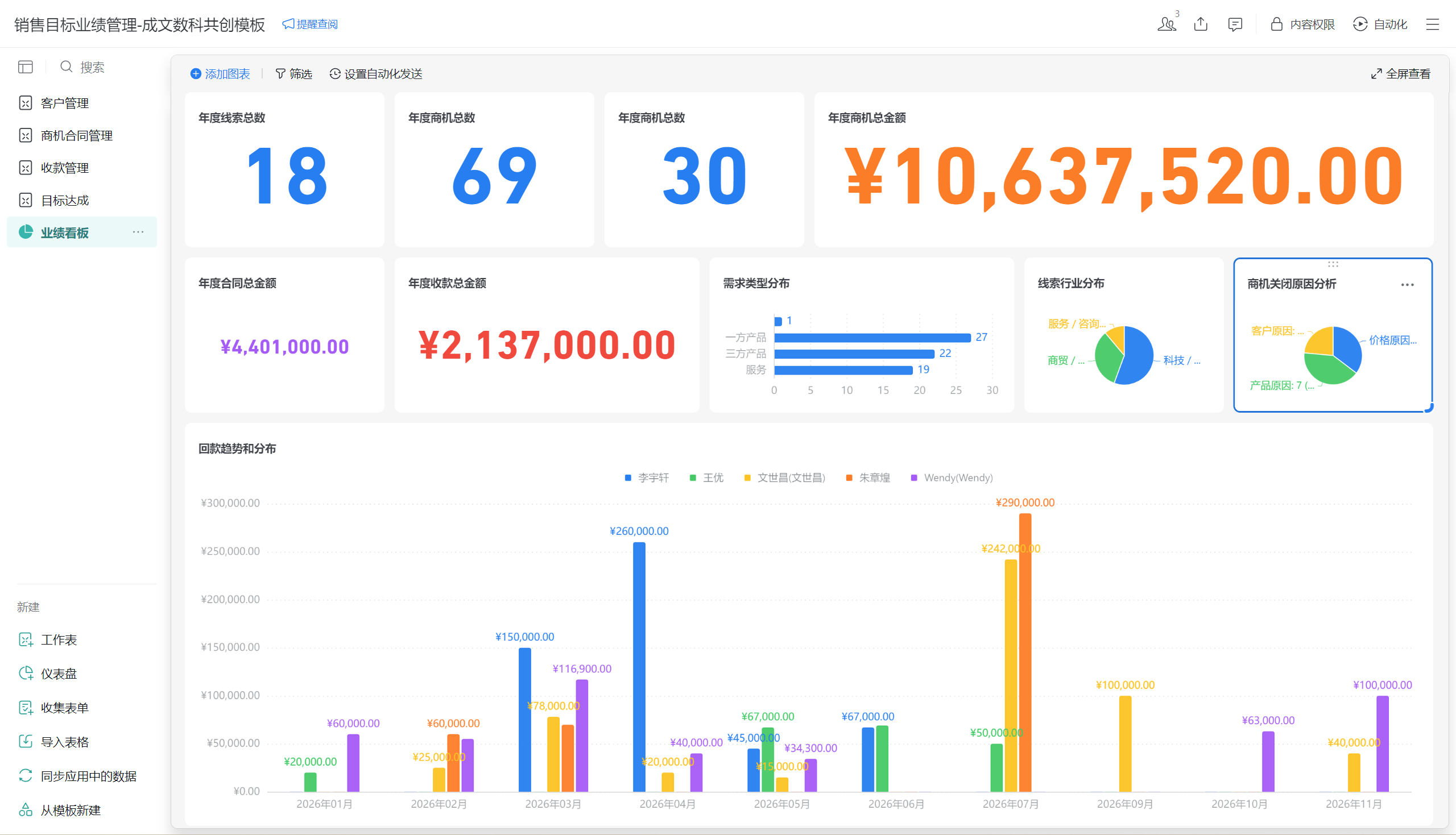Image resolution: width=1456 pixels, height=835 pixels.
Task: Click the 内容权限 button
Action: click(1302, 24)
